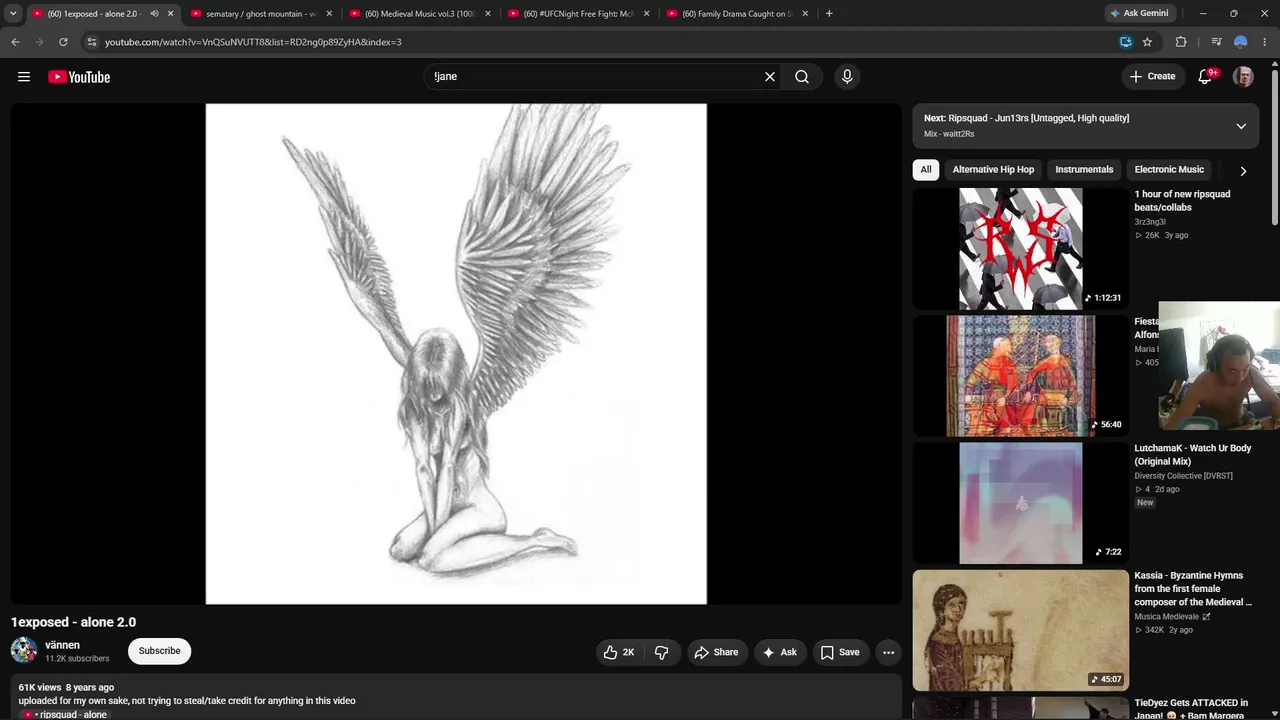Expand the Next: Ripsquad mix queue

[1241, 126]
